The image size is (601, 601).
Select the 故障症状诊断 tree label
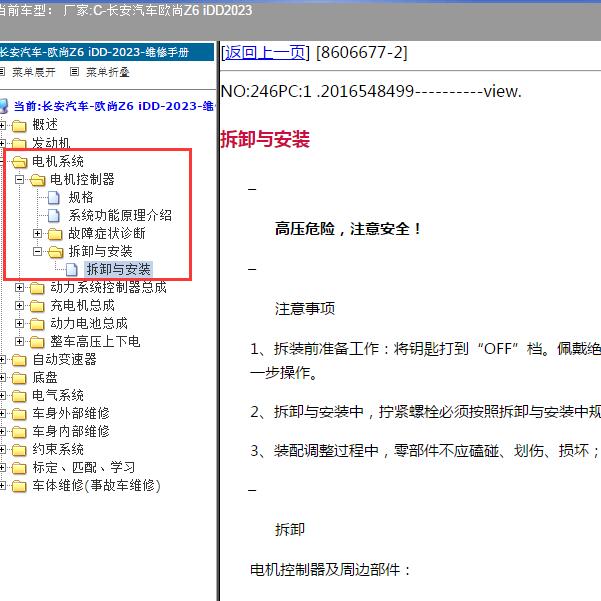[x=107, y=233]
